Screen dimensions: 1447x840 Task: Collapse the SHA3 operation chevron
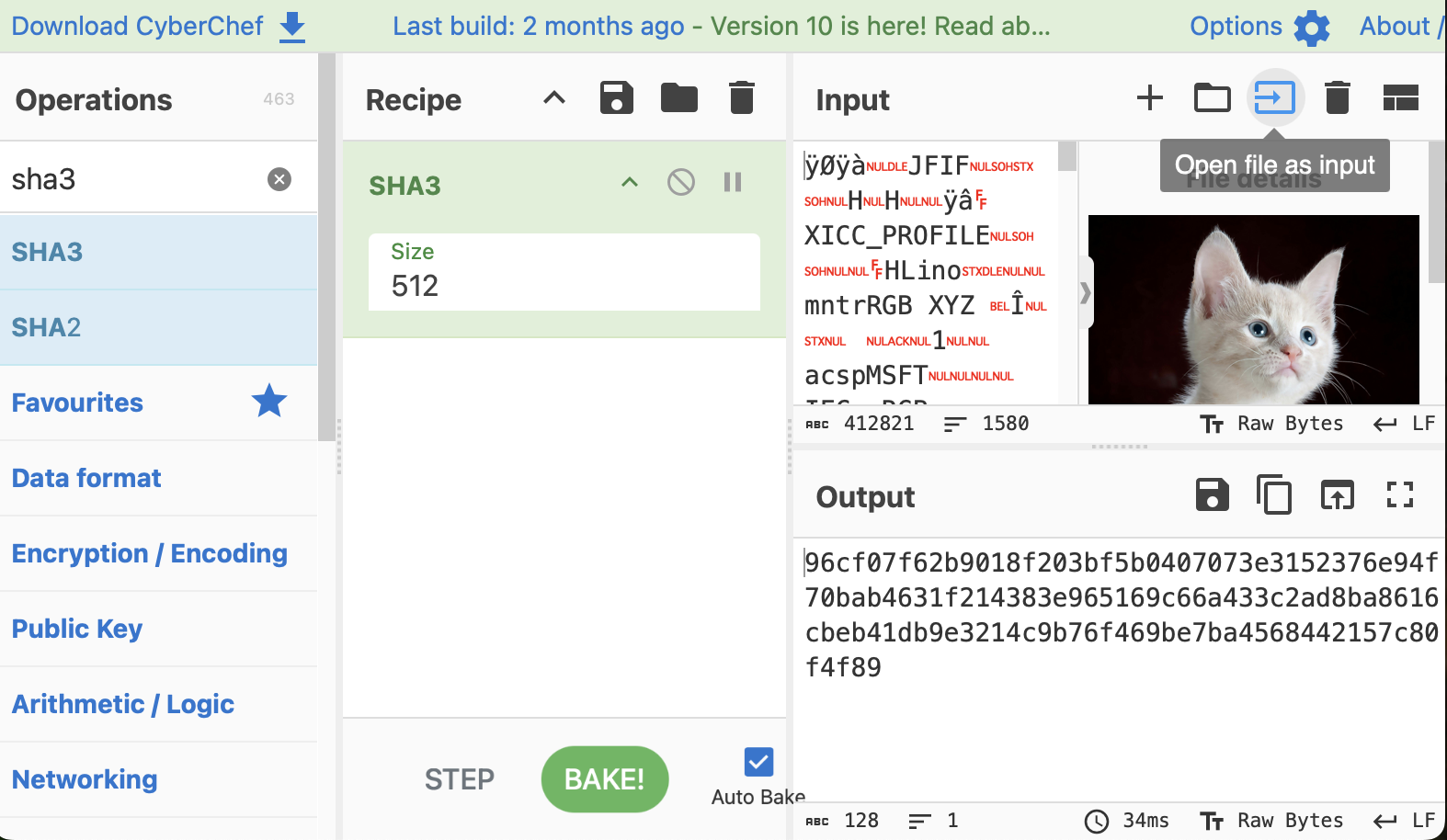[630, 182]
